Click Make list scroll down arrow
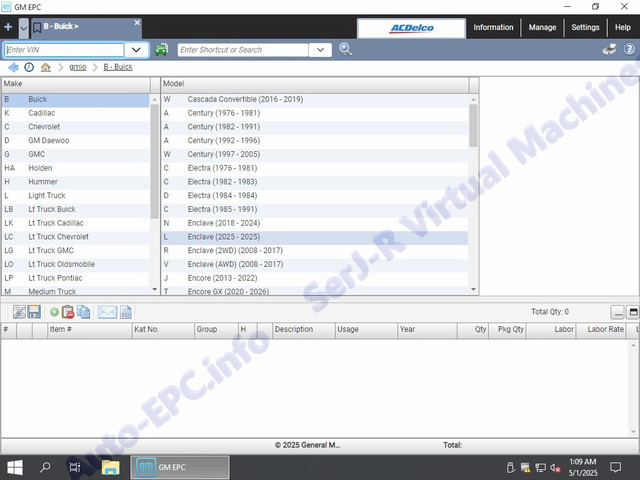640x480 pixels. pos(155,289)
